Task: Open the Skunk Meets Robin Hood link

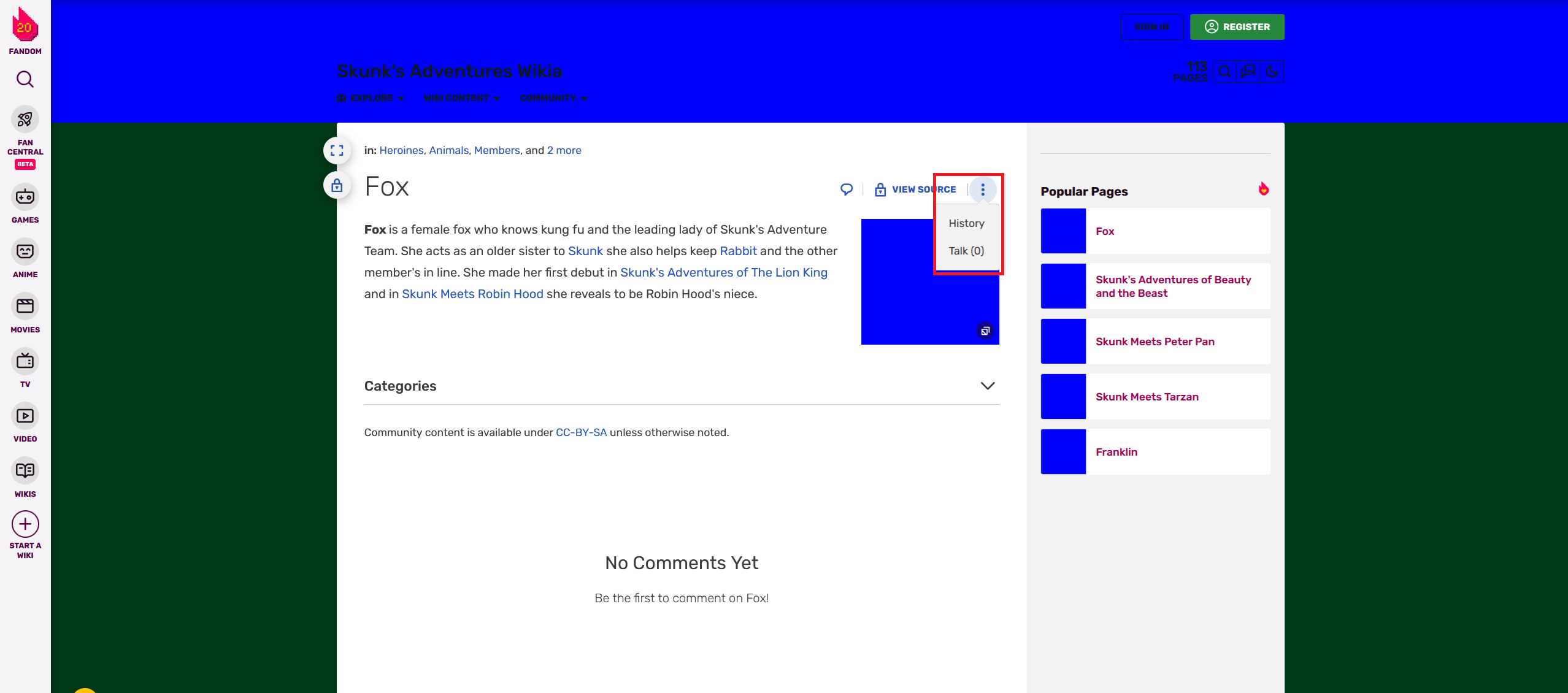Action: [x=472, y=294]
